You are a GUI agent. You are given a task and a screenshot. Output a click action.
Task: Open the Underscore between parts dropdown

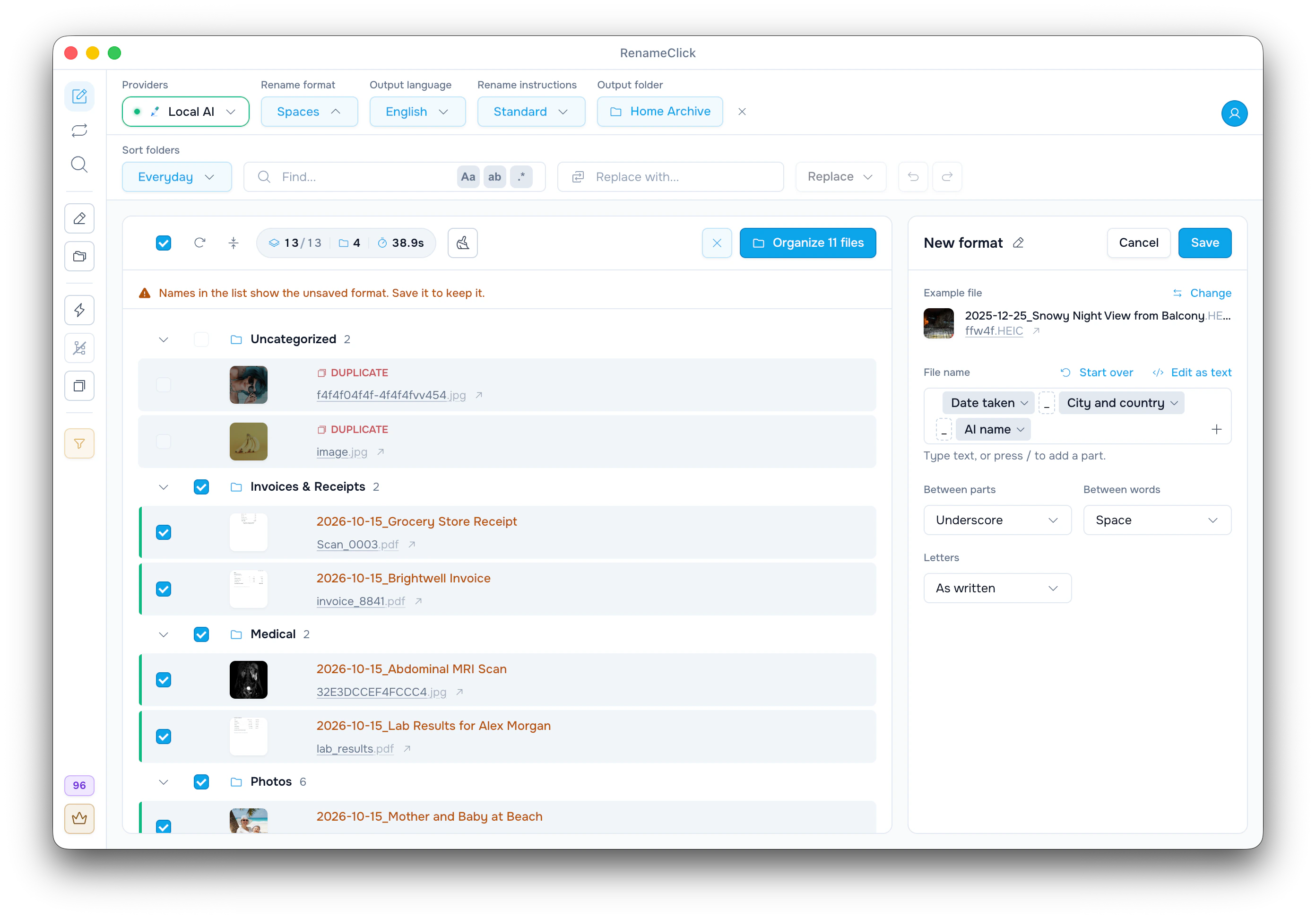coord(997,520)
